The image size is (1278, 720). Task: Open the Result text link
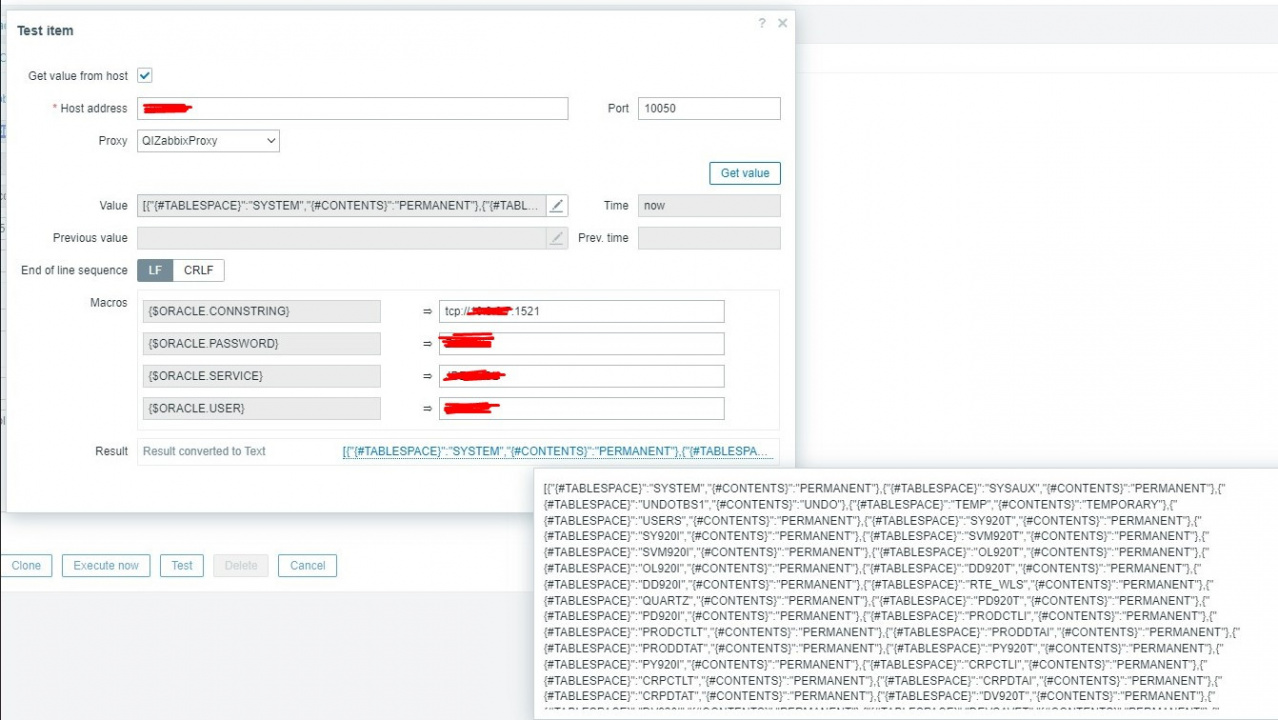pos(557,451)
